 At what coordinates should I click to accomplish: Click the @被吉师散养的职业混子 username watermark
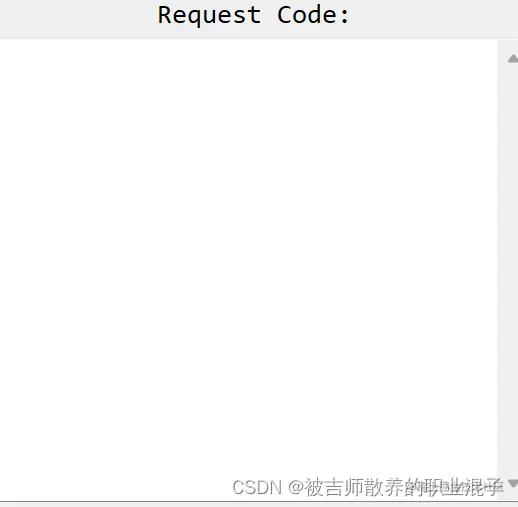click(x=396, y=487)
